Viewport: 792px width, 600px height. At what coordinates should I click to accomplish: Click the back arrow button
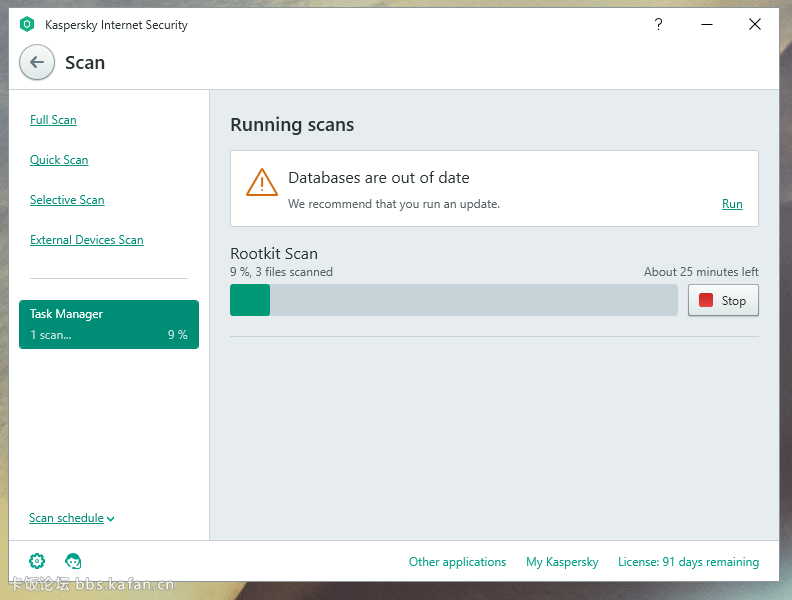tap(37, 62)
